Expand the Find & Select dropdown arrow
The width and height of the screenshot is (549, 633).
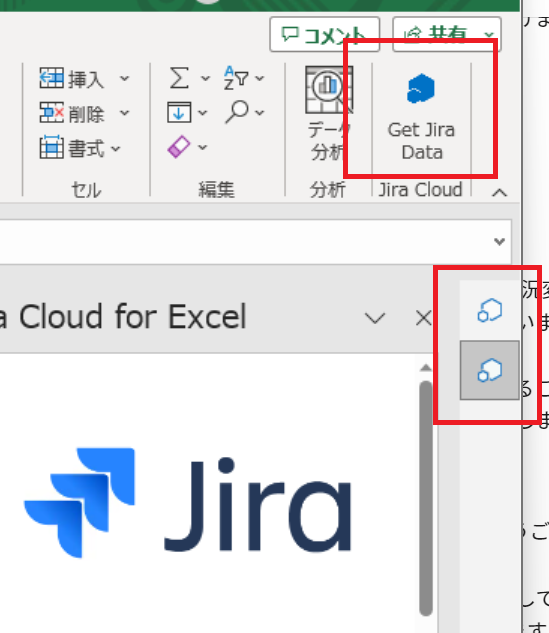tap(260, 113)
